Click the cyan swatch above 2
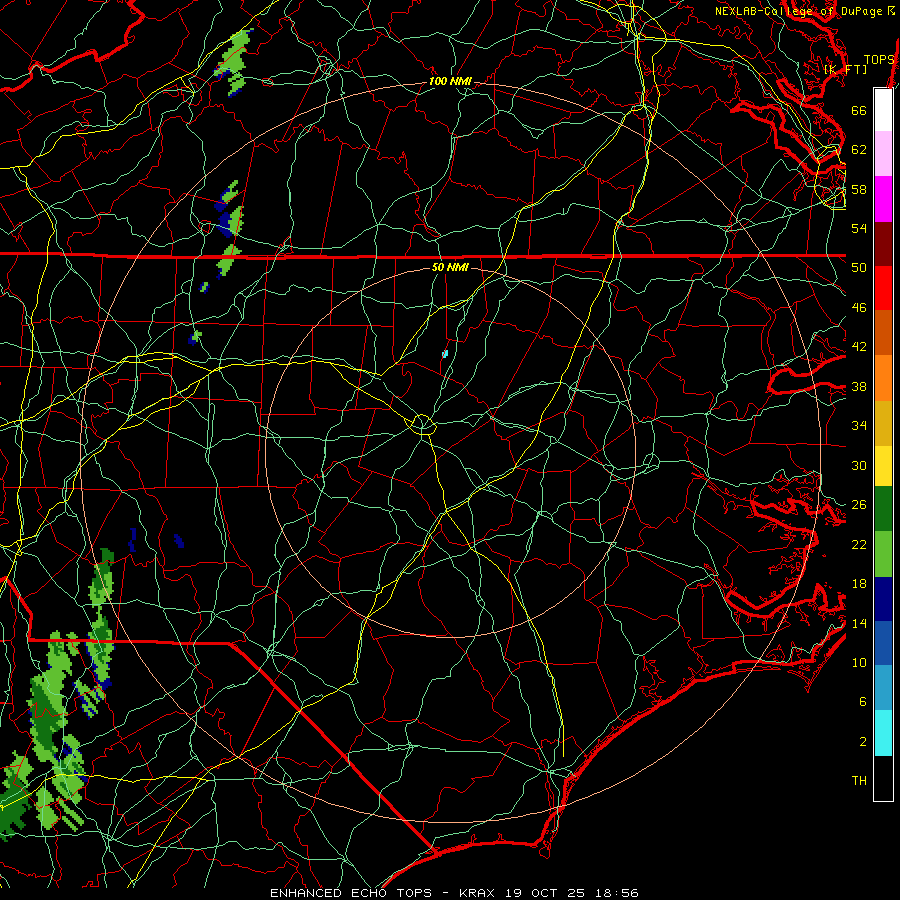Image resolution: width=900 pixels, height=900 pixels. (883, 733)
